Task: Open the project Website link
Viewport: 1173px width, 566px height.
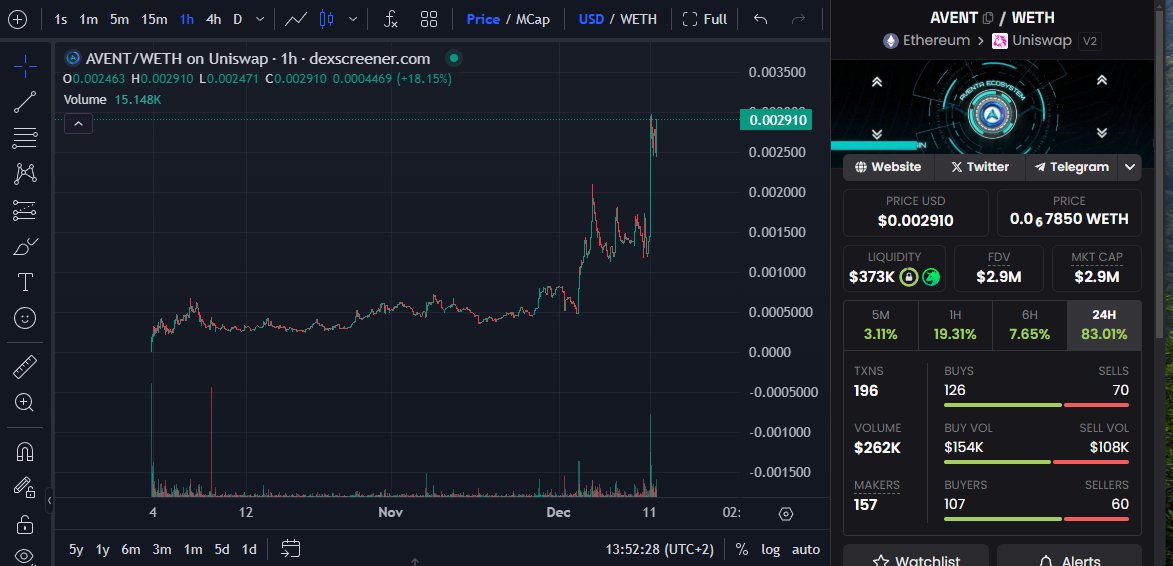Action: 889,167
